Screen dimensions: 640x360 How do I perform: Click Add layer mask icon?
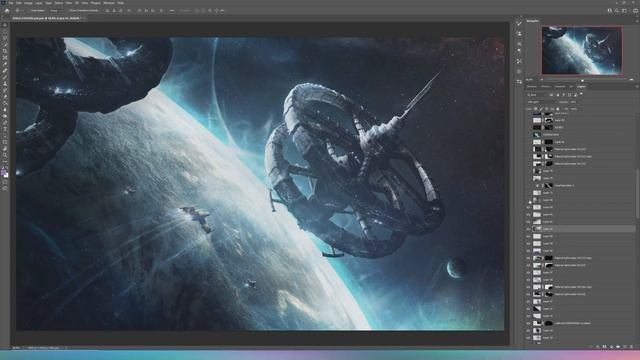pos(604,347)
